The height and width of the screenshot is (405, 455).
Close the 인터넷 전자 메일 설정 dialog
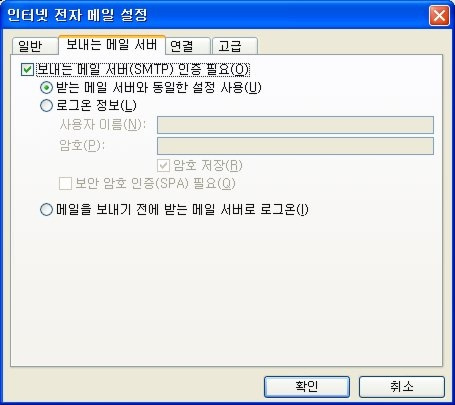pyautogui.click(x=439, y=15)
